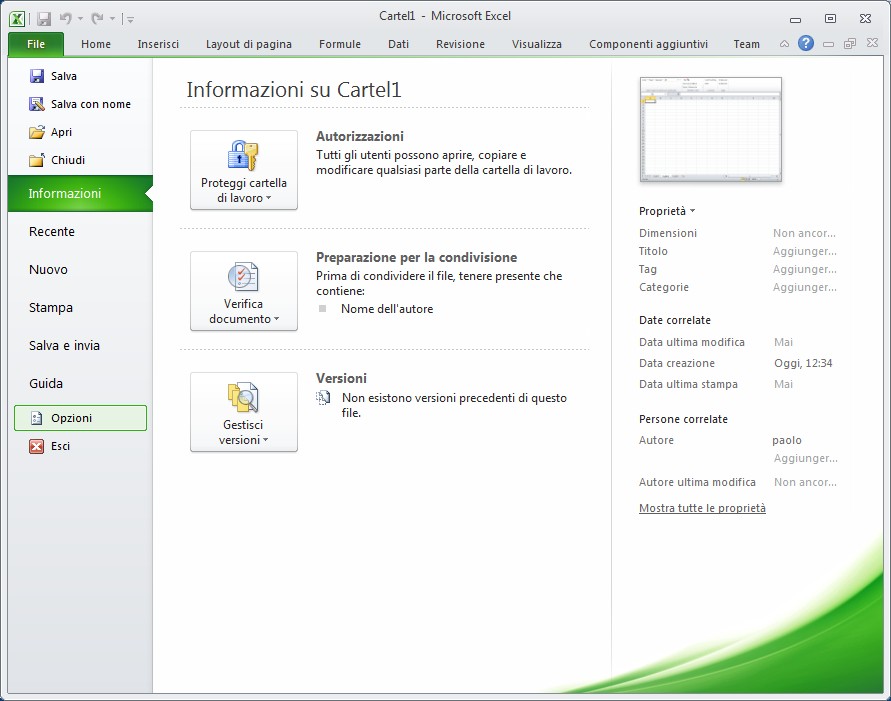The width and height of the screenshot is (891, 701).
Task: Open the Verifica documento dropdown button
Action: pyautogui.click(x=244, y=291)
